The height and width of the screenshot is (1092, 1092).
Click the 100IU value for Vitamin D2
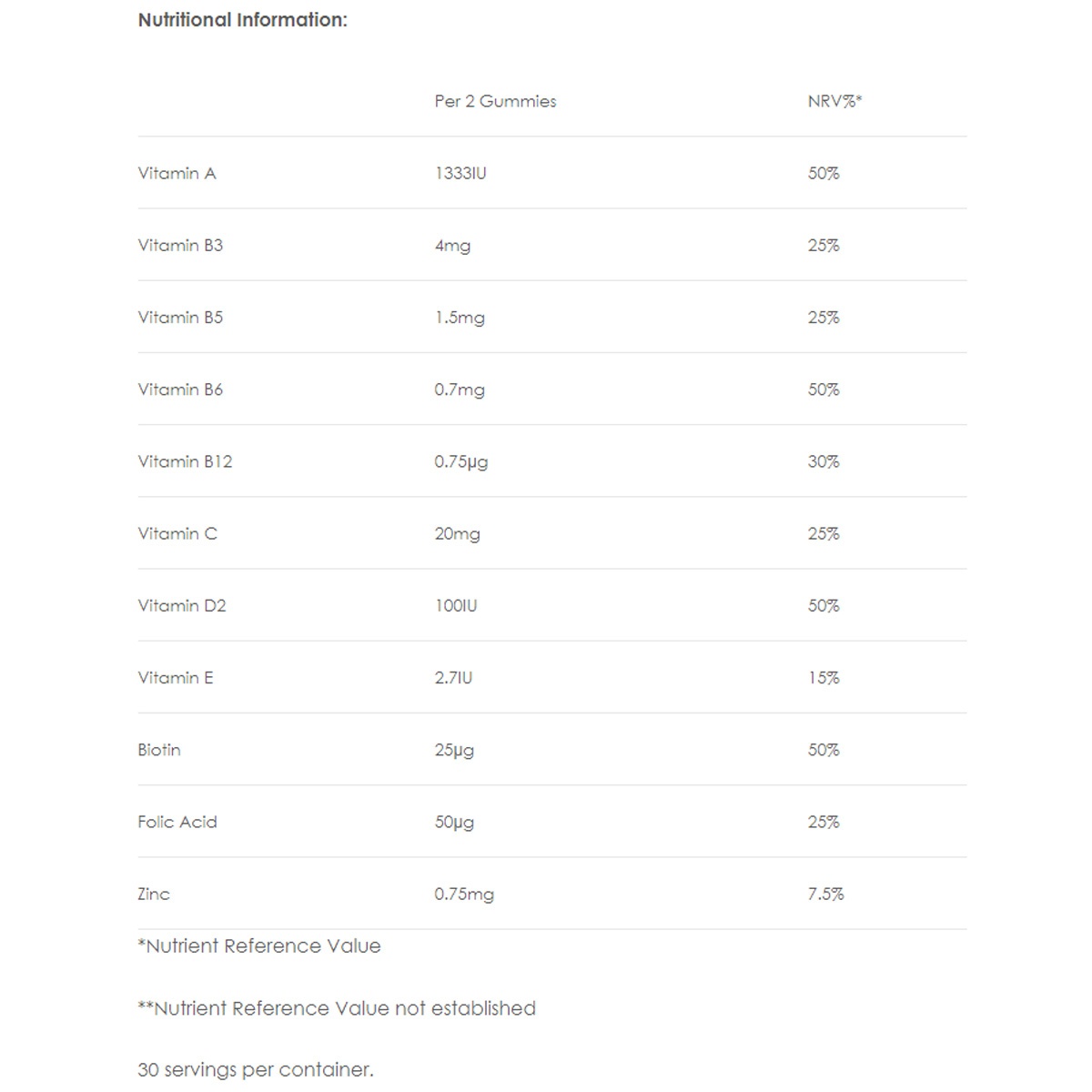point(456,605)
